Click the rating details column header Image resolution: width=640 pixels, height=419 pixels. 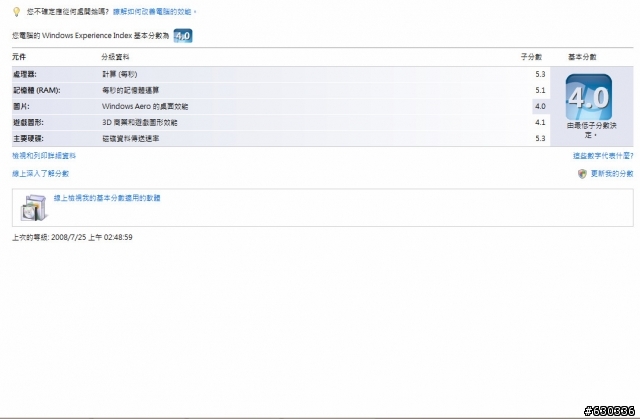(115, 57)
